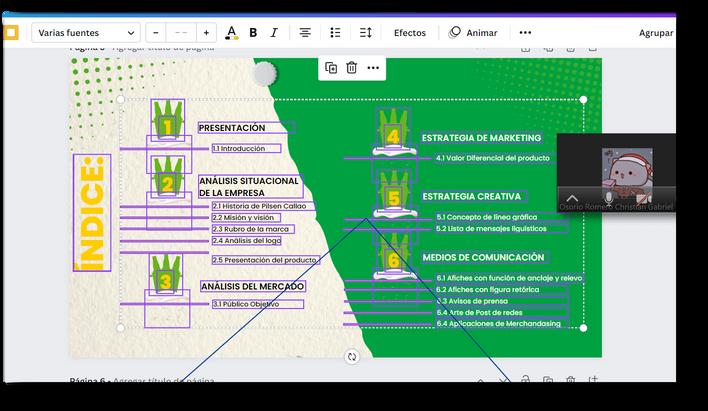Select the 1.1 Introducción text
The height and width of the screenshot is (411, 708).
(239, 148)
